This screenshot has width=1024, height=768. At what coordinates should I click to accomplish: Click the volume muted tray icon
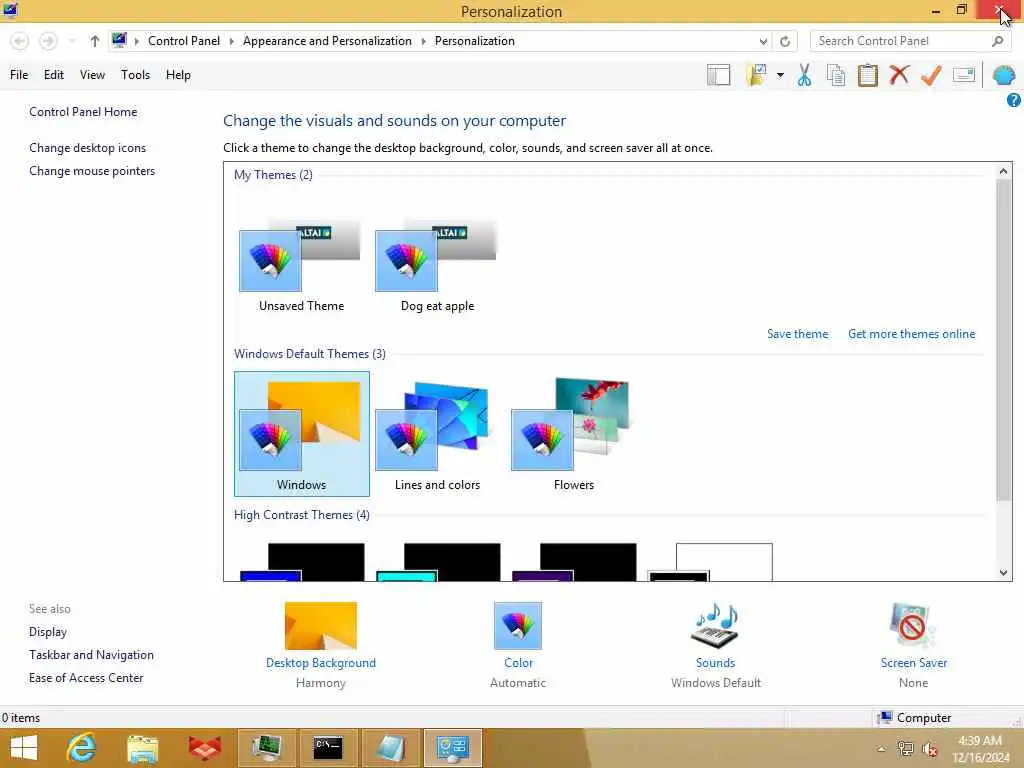pyautogui.click(x=929, y=749)
